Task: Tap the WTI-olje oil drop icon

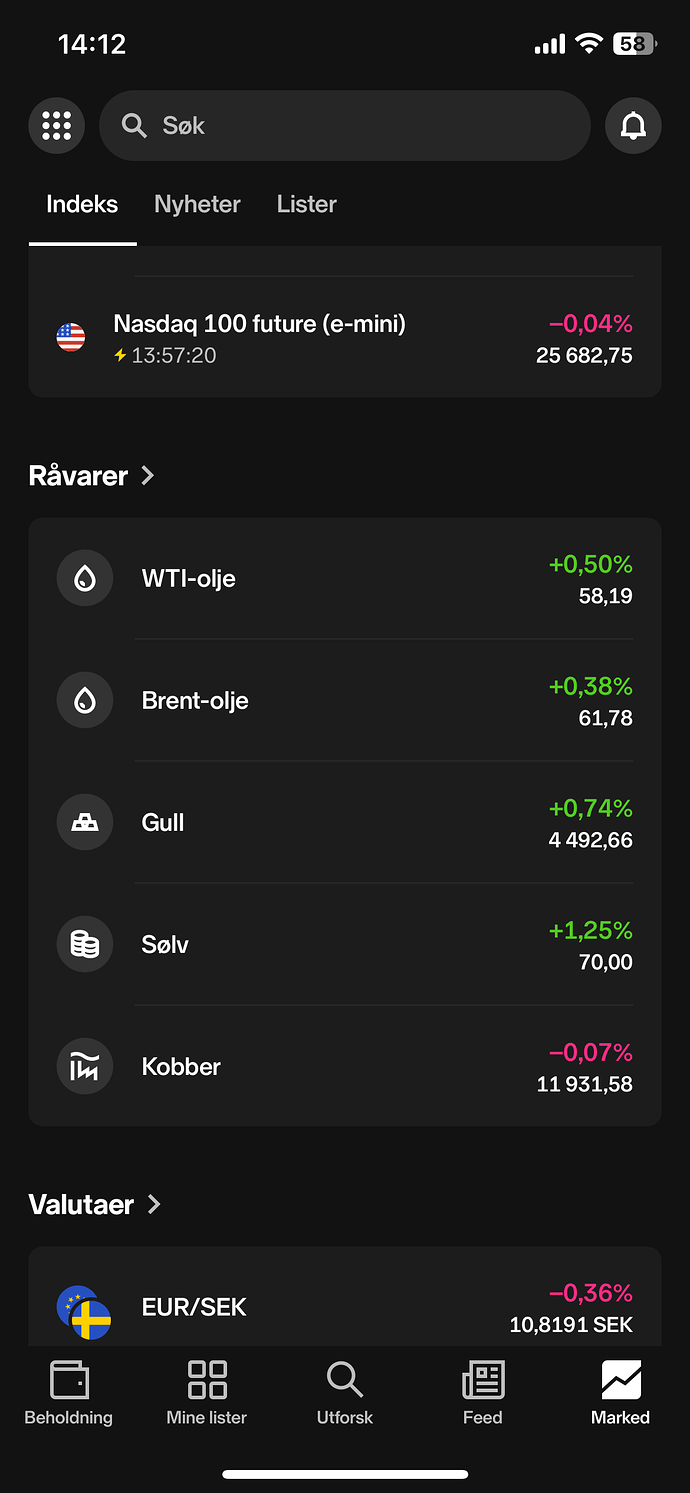Action: click(85, 578)
